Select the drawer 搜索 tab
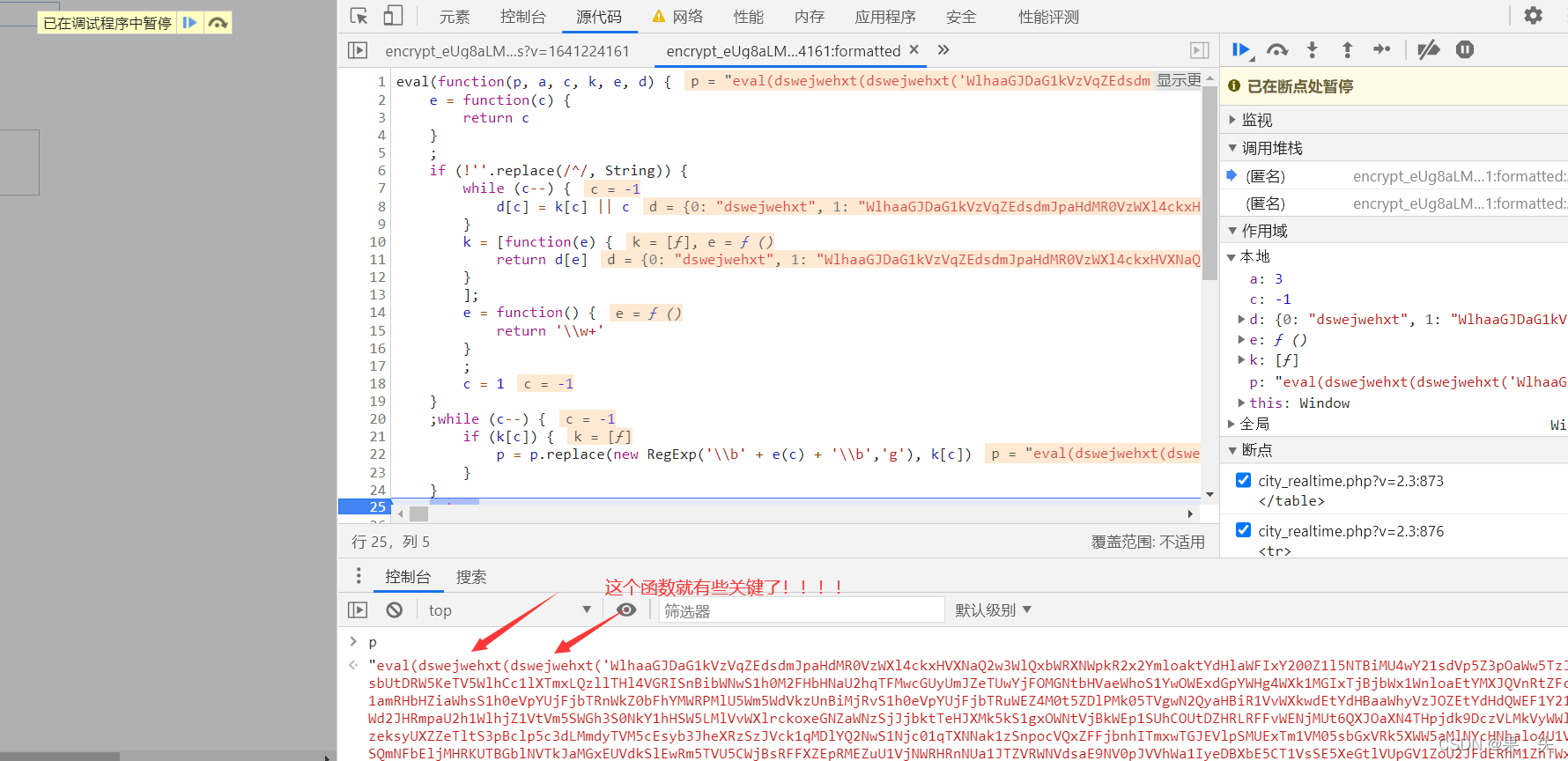The image size is (1568, 761). pyautogui.click(x=471, y=577)
